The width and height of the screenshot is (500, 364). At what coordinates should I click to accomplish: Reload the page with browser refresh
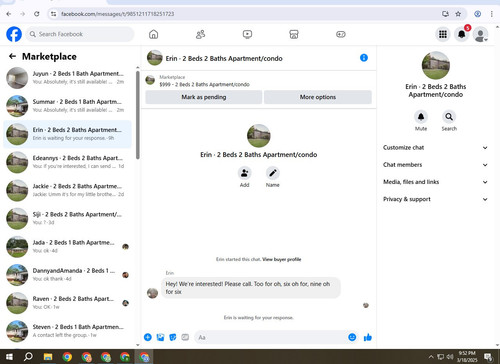click(37, 14)
